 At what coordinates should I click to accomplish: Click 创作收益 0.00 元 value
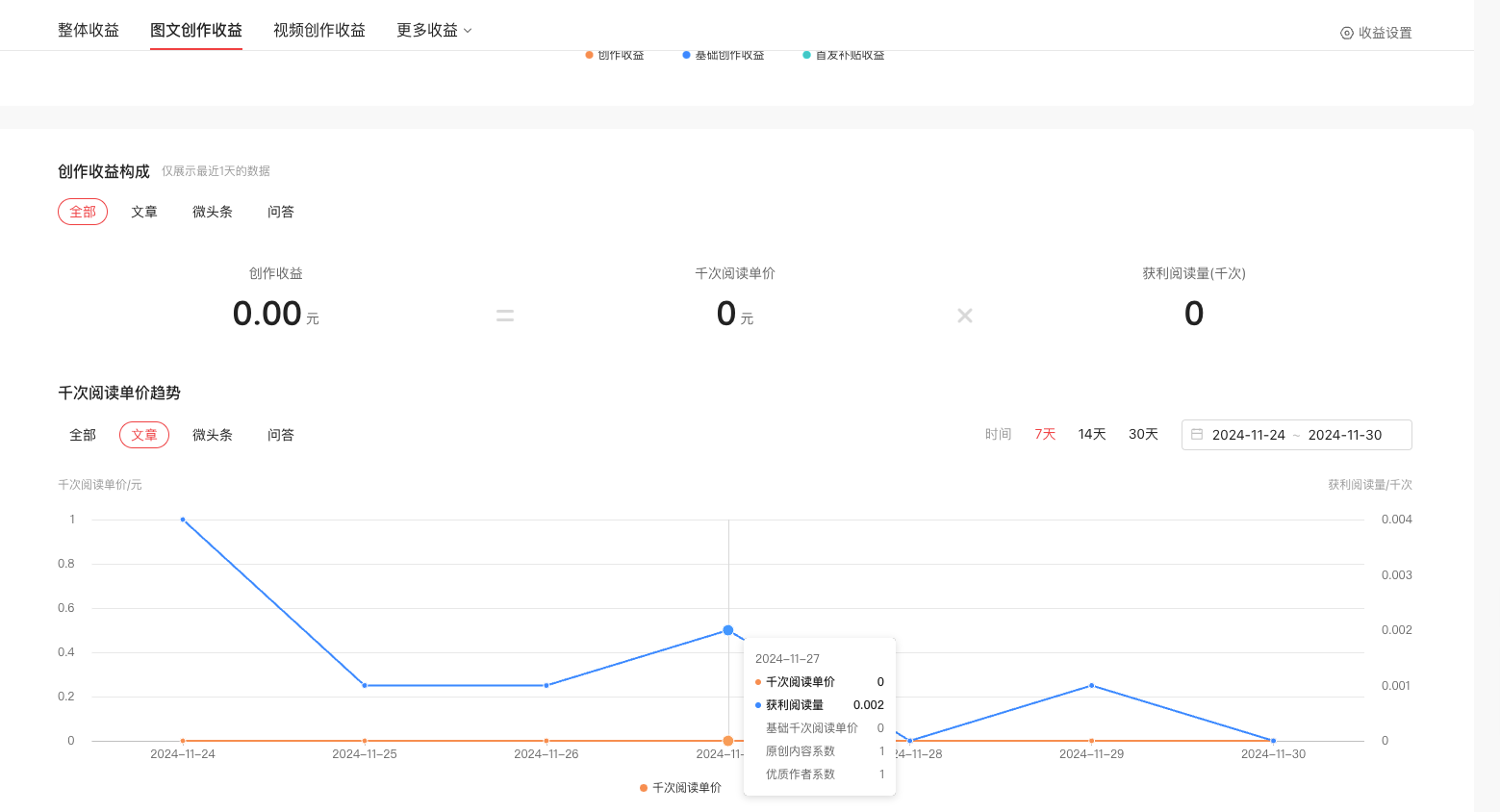tap(276, 314)
